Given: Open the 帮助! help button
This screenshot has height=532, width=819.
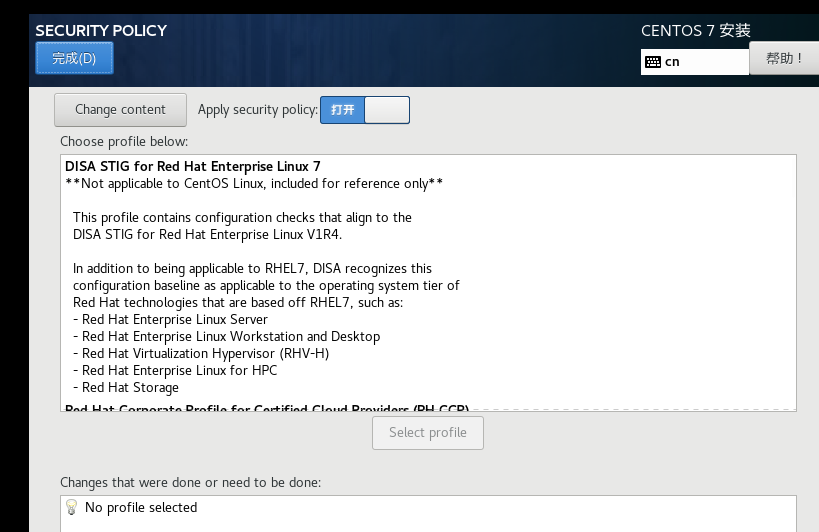Looking at the screenshot, I should coord(784,58).
